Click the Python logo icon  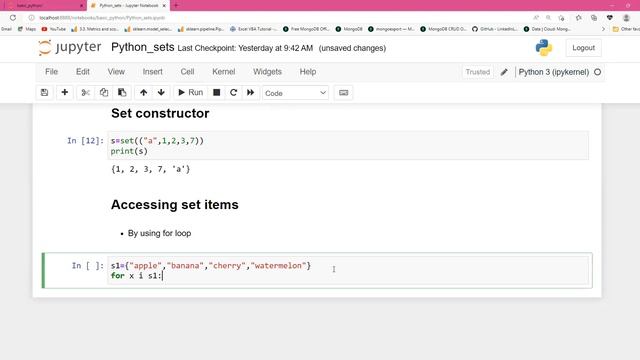click(544, 48)
